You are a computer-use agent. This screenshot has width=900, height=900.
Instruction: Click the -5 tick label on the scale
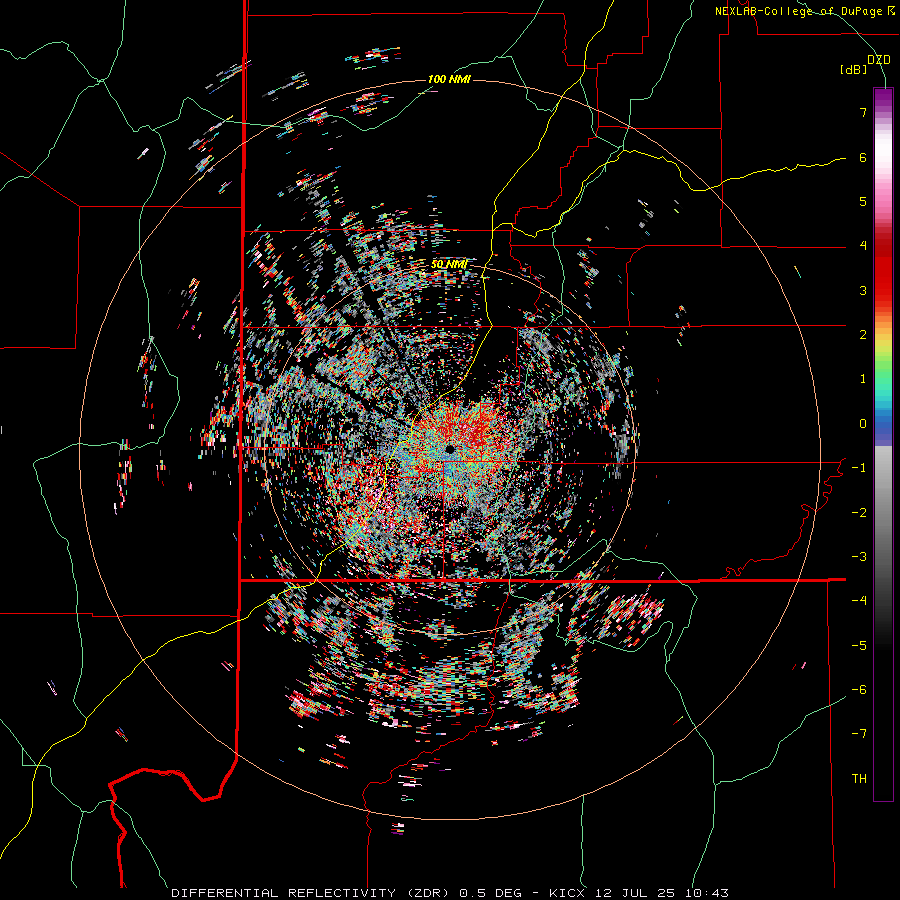(x=859, y=646)
